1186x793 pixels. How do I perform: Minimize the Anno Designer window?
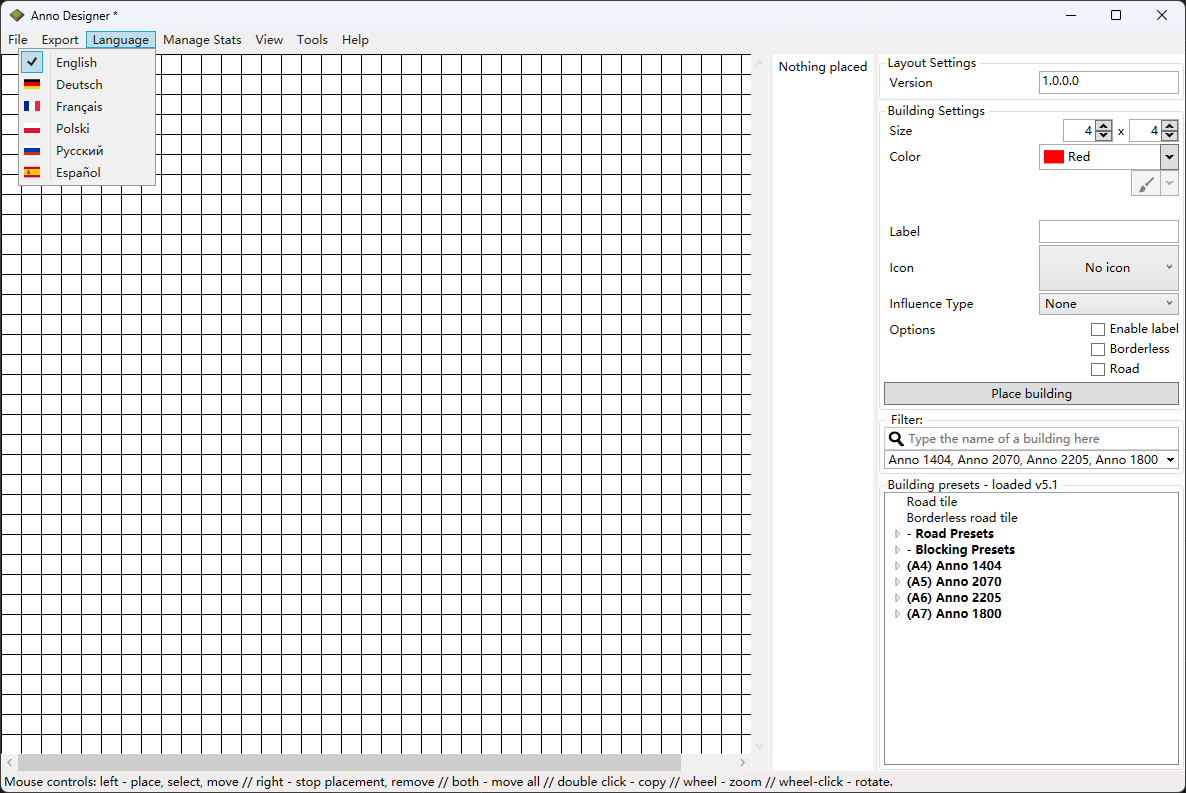[1071, 15]
